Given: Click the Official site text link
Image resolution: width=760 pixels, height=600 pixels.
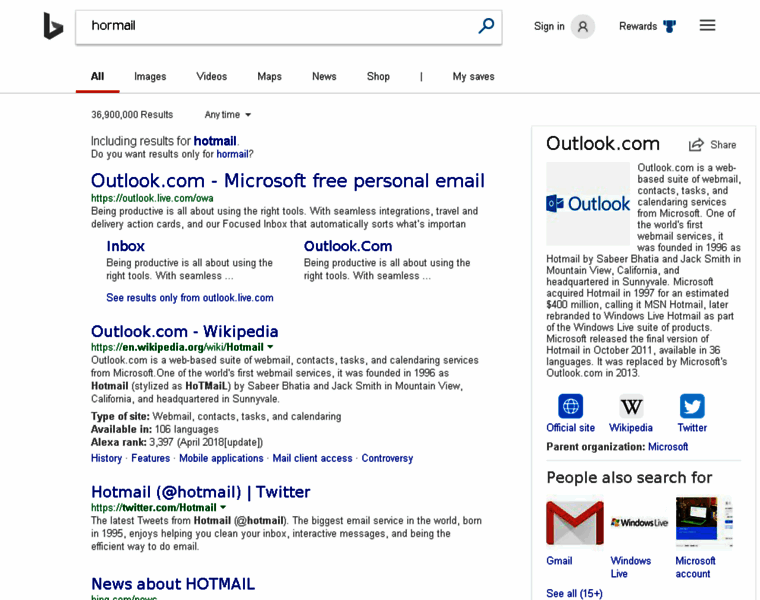Looking at the screenshot, I should pos(570,427).
